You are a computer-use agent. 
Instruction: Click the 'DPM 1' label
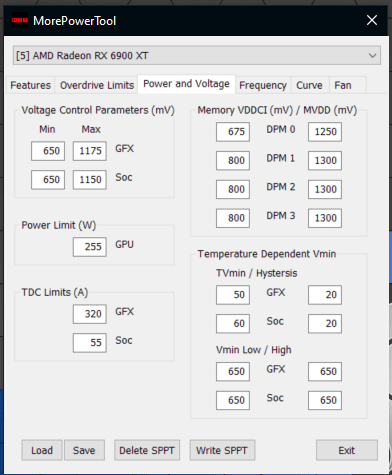(x=281, y=158)
